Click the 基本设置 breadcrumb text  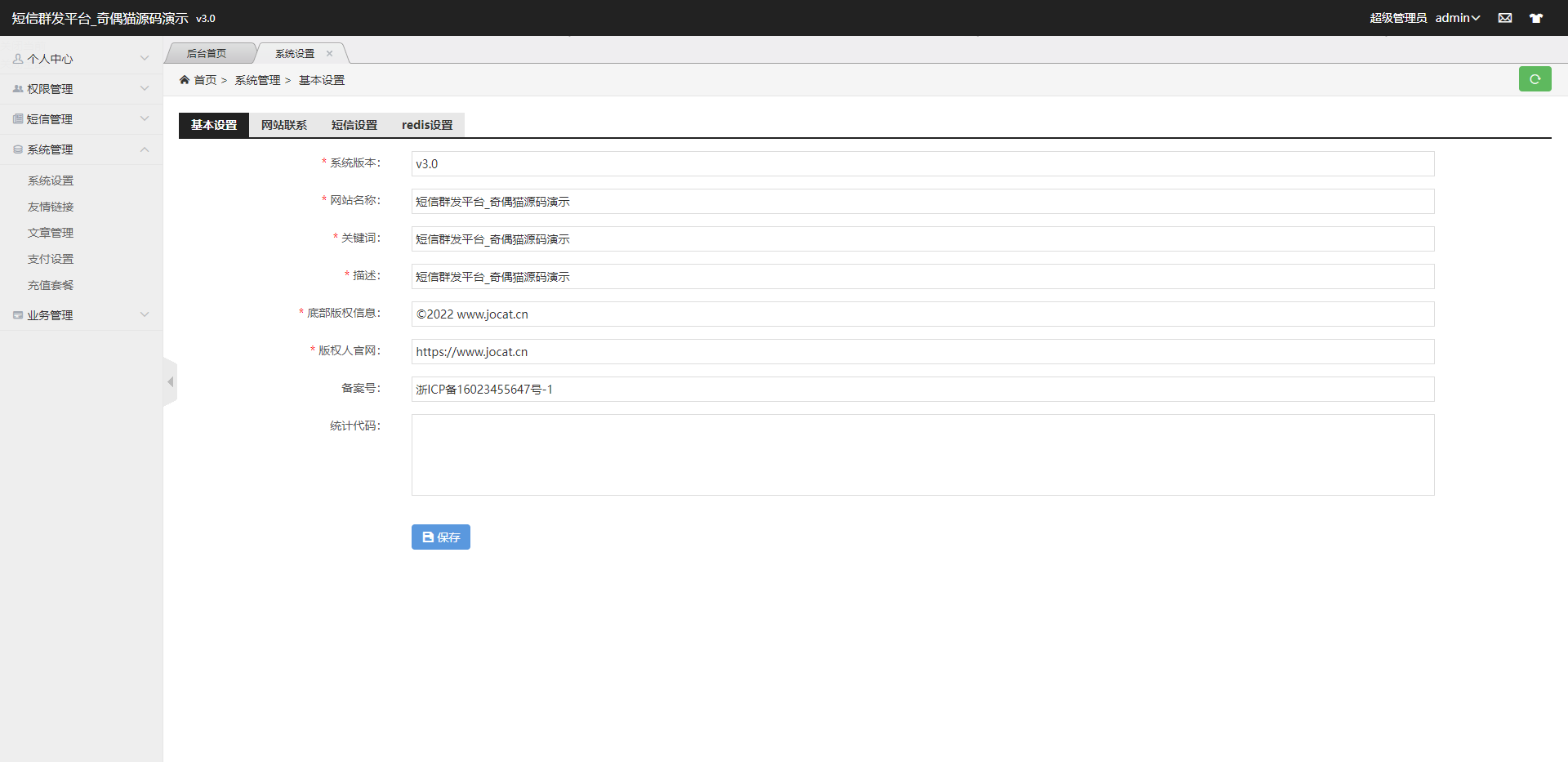pyautogui.click(x=322, y=80)
